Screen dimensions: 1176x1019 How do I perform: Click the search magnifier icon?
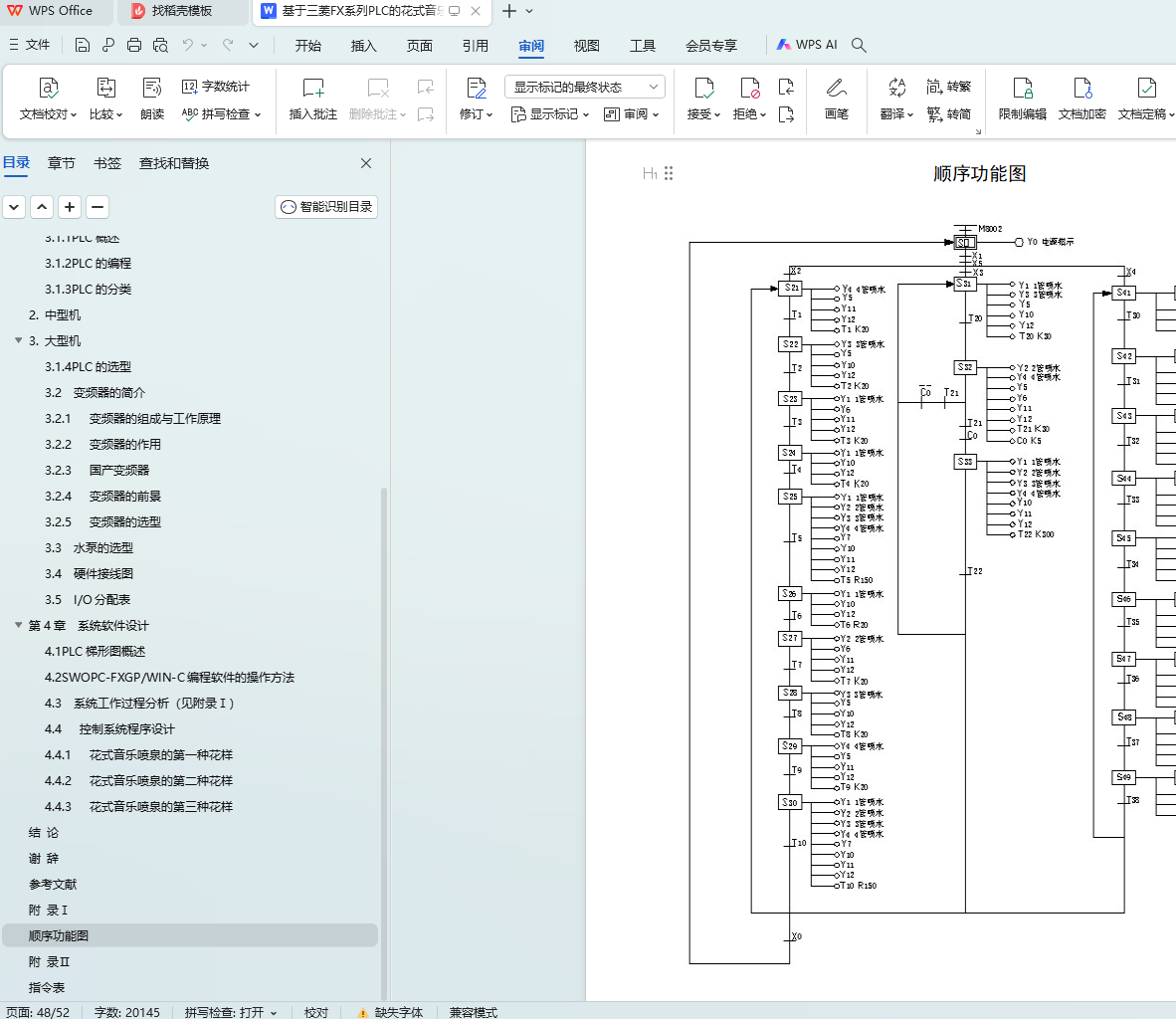tap(859, 45)
